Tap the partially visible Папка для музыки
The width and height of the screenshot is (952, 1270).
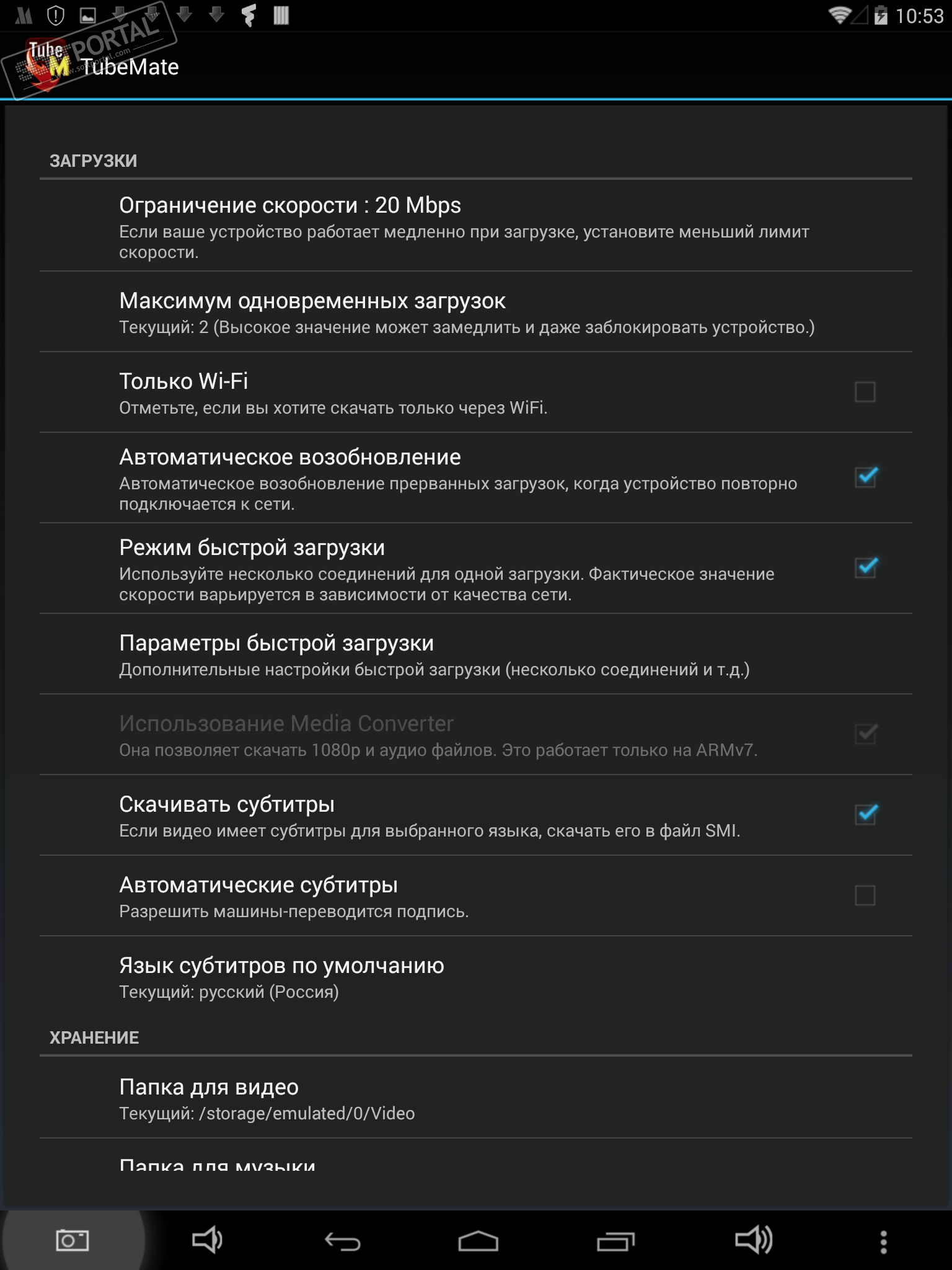(217, 1163)
